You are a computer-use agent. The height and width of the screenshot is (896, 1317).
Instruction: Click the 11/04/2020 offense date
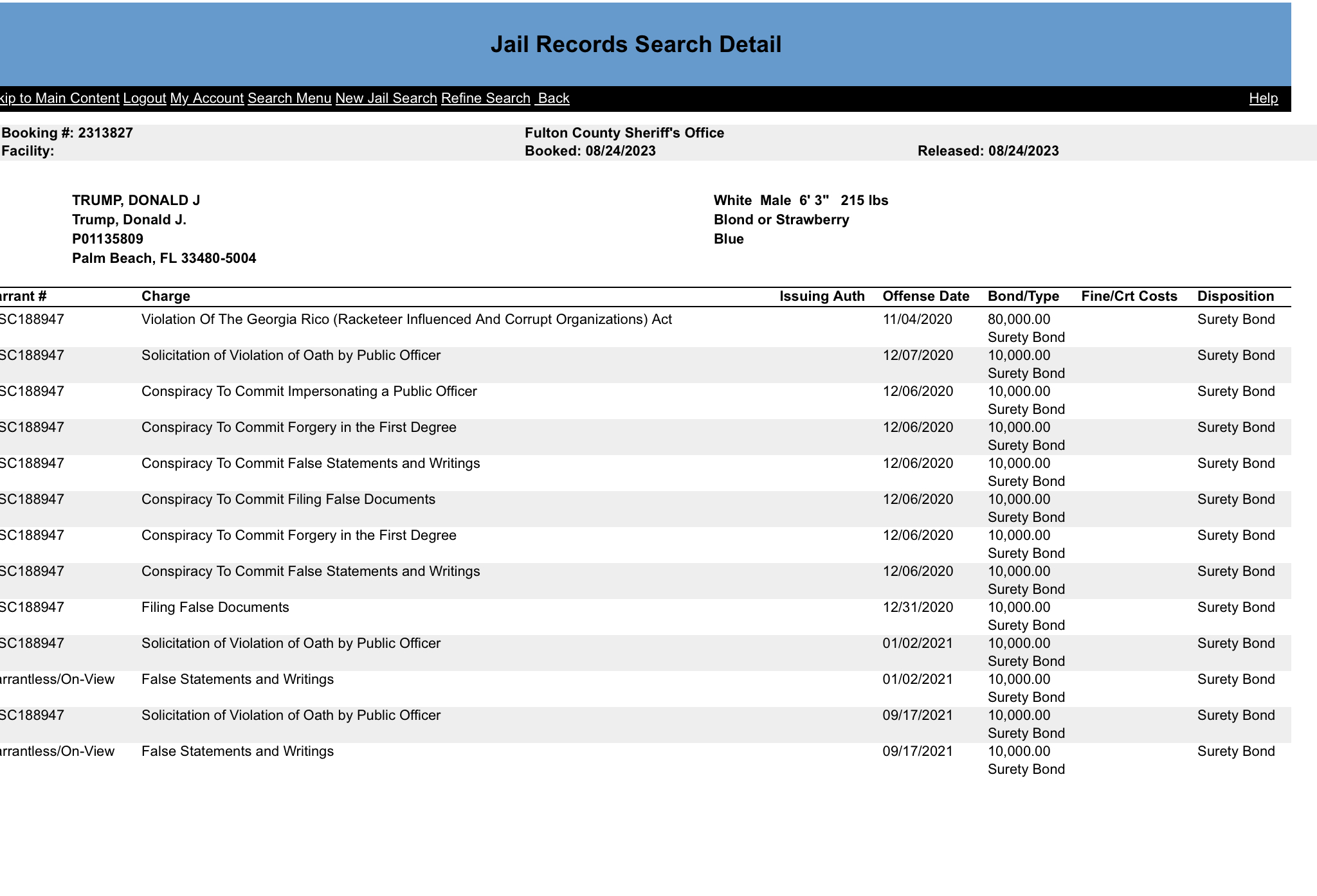tap(918, 319)
